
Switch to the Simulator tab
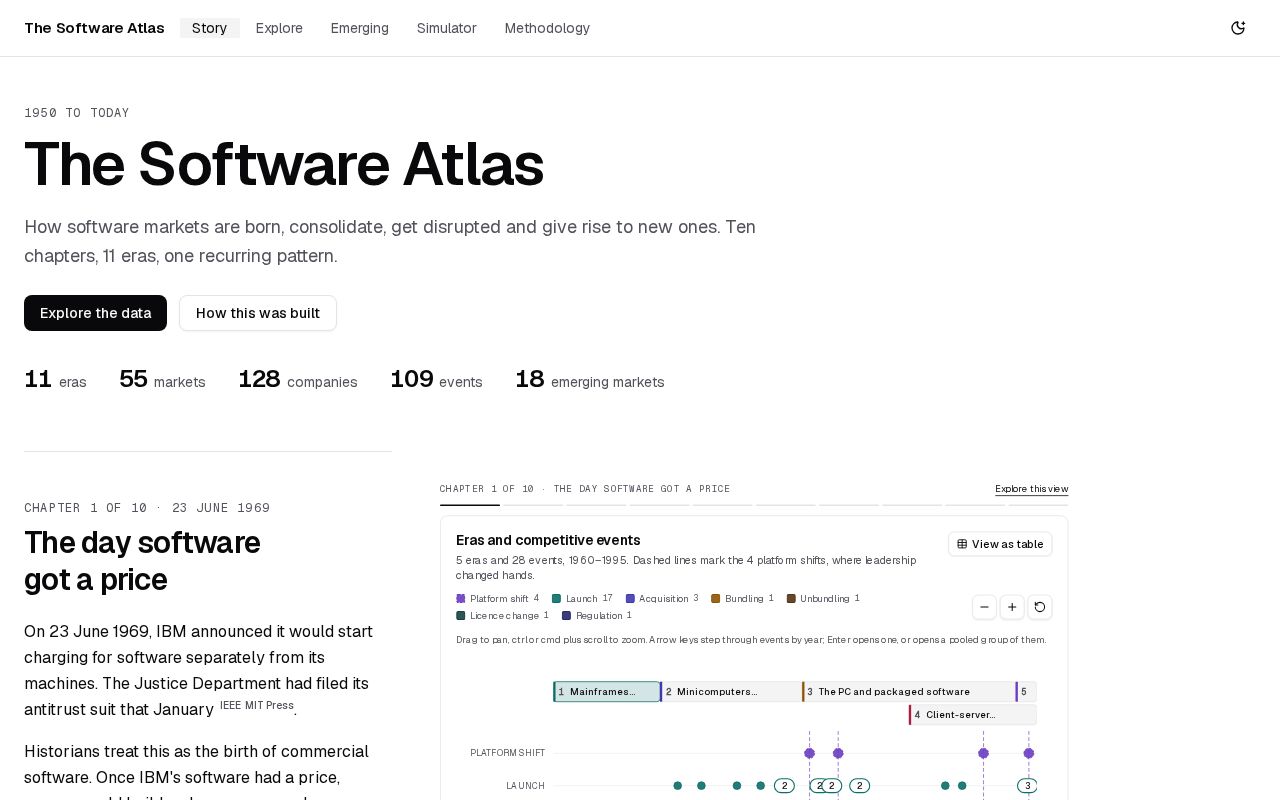pos(447,28)
